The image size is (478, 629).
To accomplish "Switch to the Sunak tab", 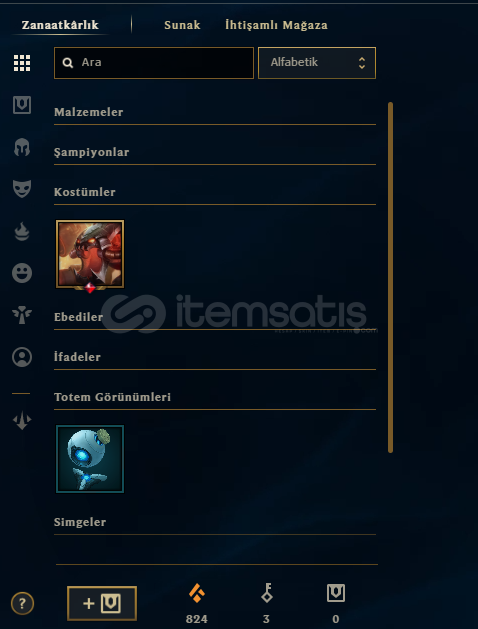I will click(182, 25).
